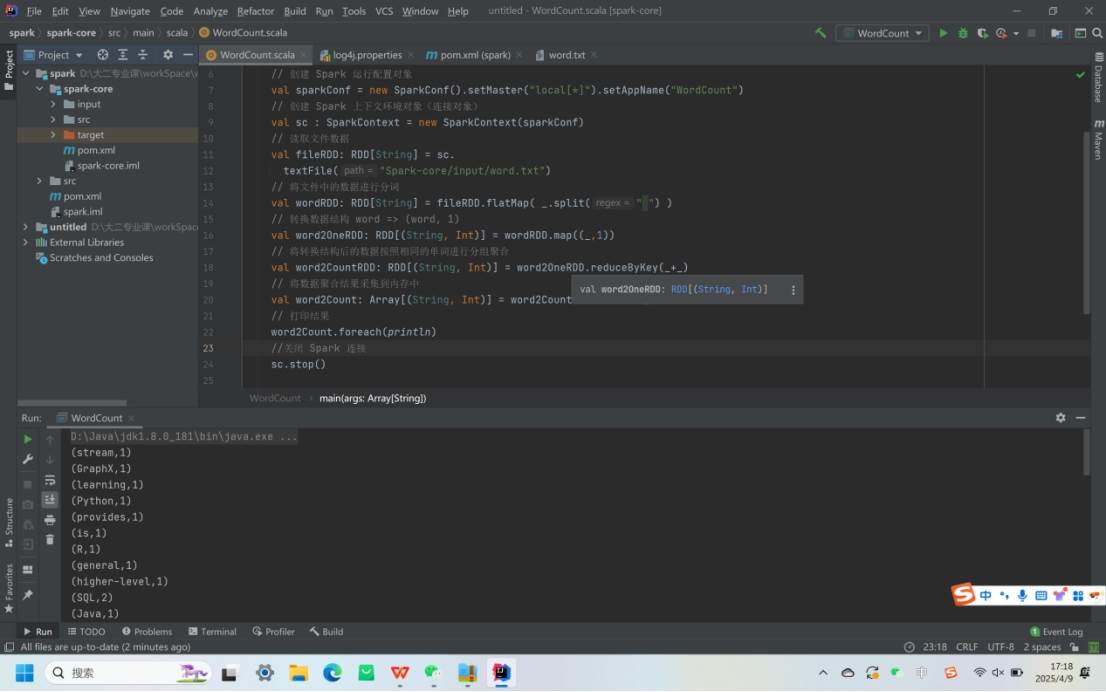Open the File menu
The width and height of the screenshot is (1106, 692).
[x=34, y=11]
